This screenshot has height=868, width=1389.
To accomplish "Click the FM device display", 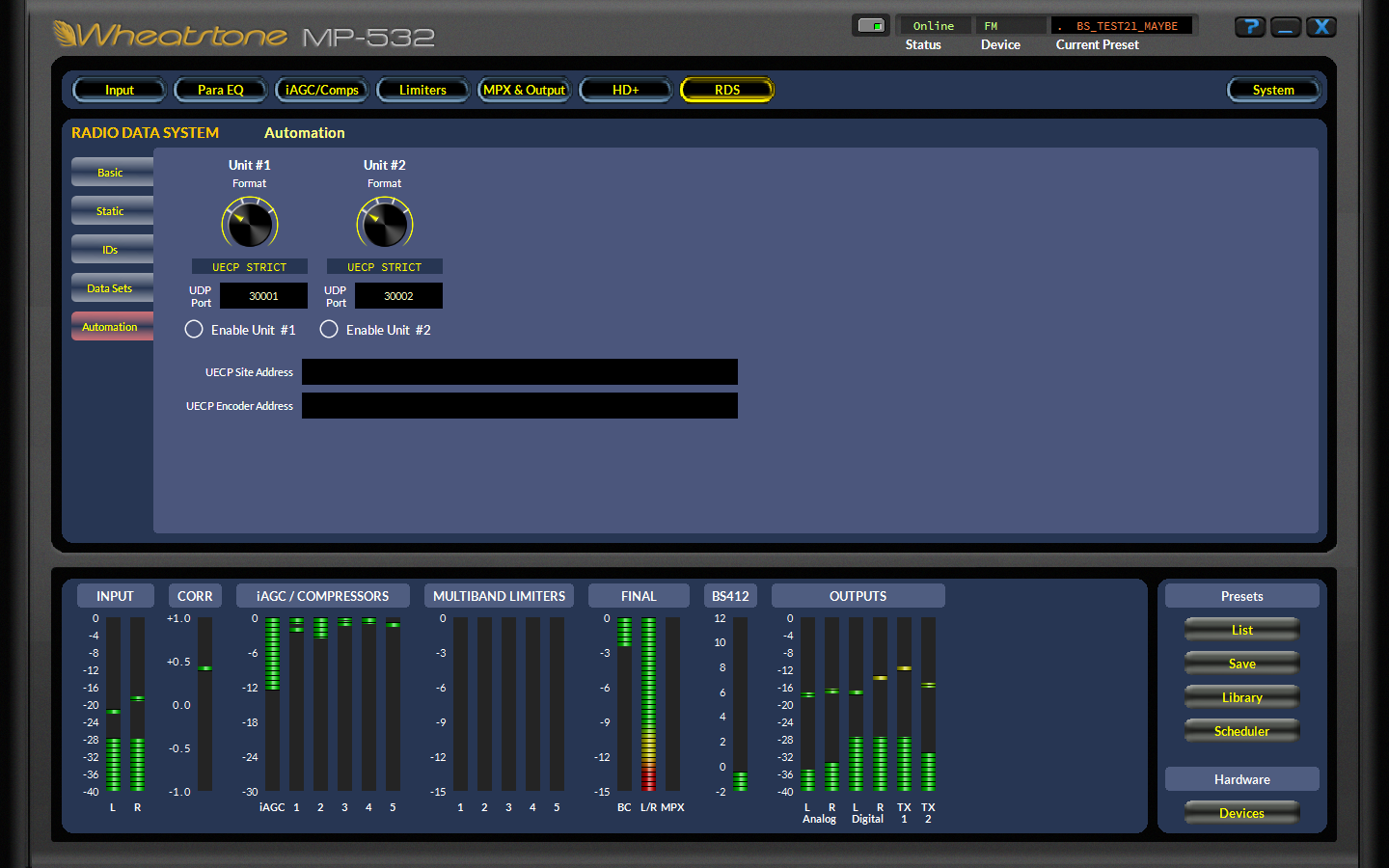I will [1011, 26].
